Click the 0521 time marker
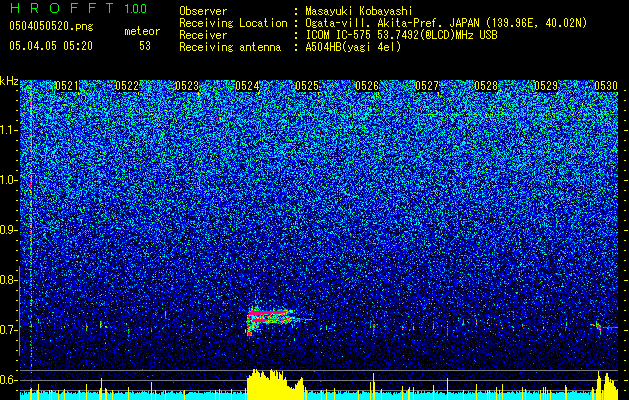This screenshot has height=400, width=629. (x=67, y=86)
